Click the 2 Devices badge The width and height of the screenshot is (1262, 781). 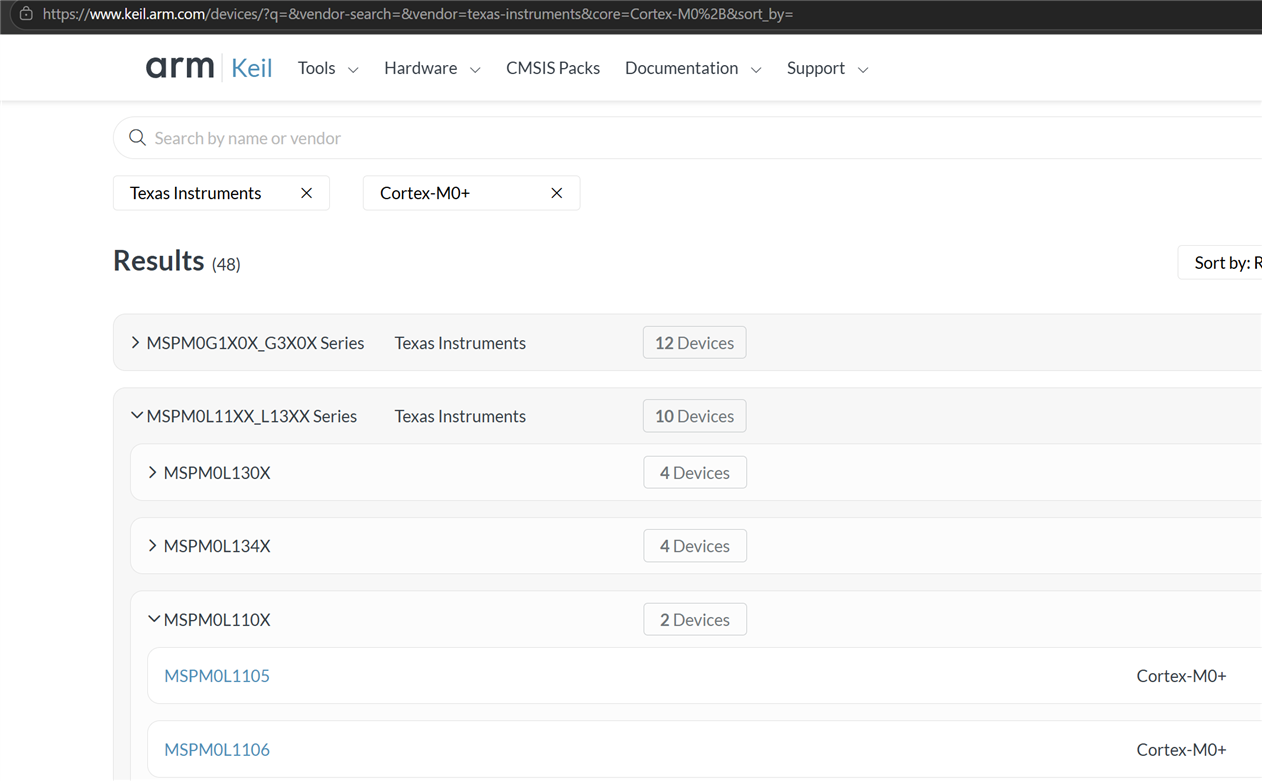(695, 620)
